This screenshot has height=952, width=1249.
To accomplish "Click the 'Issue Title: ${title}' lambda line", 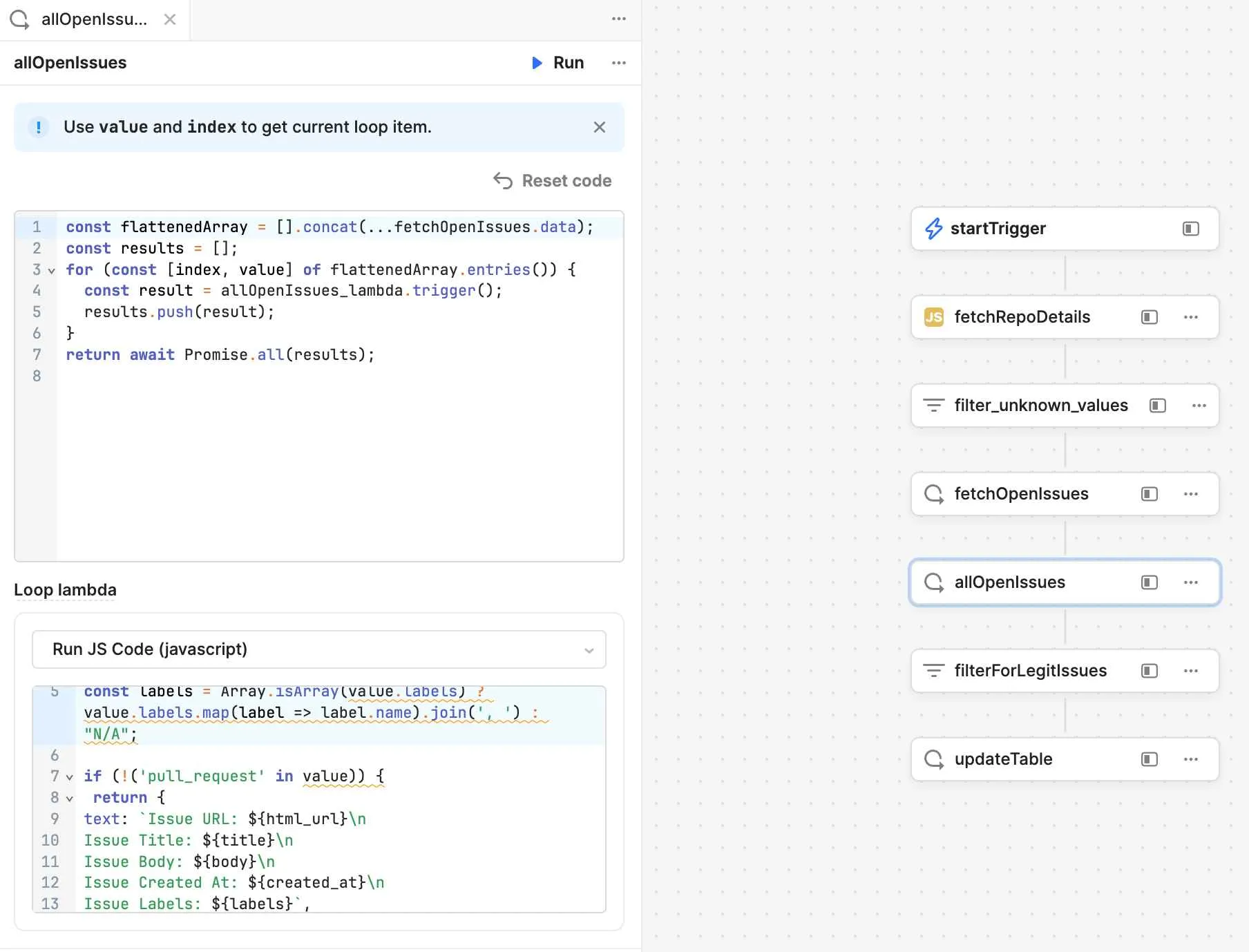I will 189,841.
